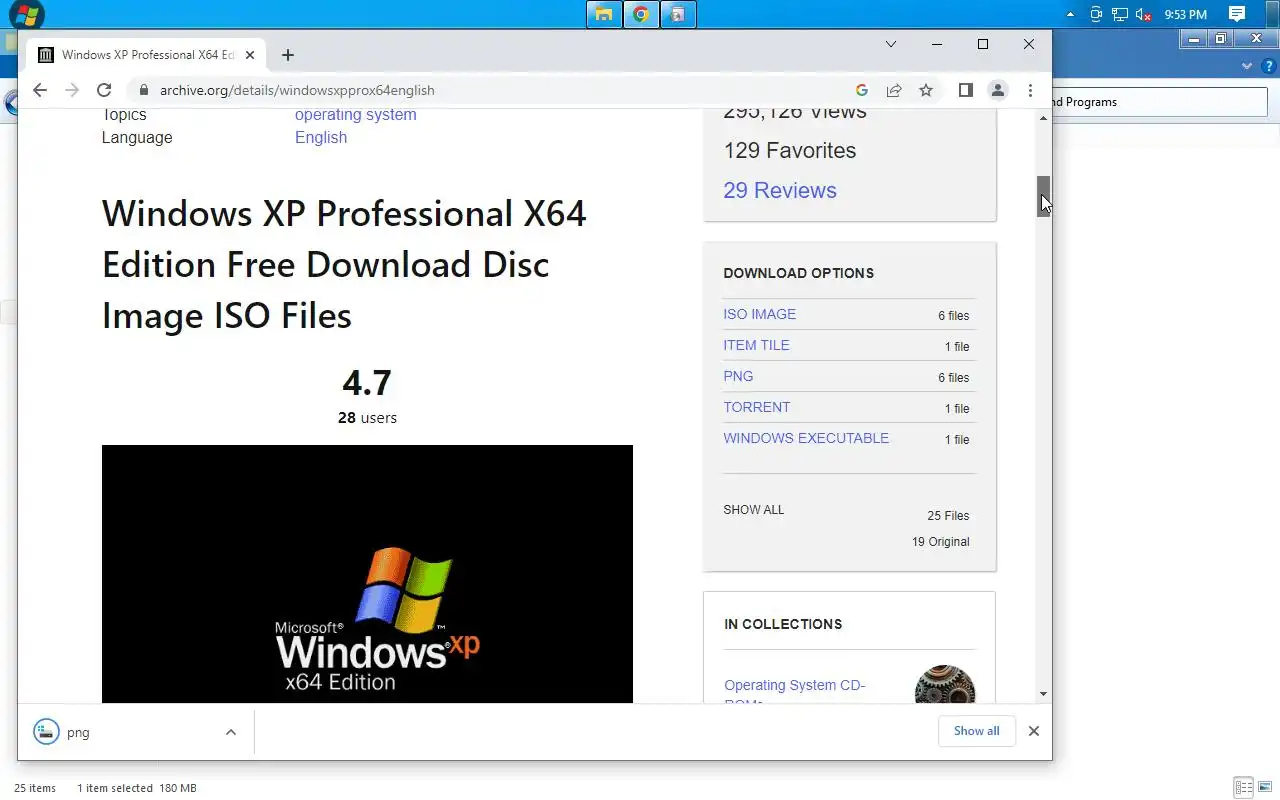Screen dimensions: 1280x800
Task: Click the network tray icon
Action: 1120,15
